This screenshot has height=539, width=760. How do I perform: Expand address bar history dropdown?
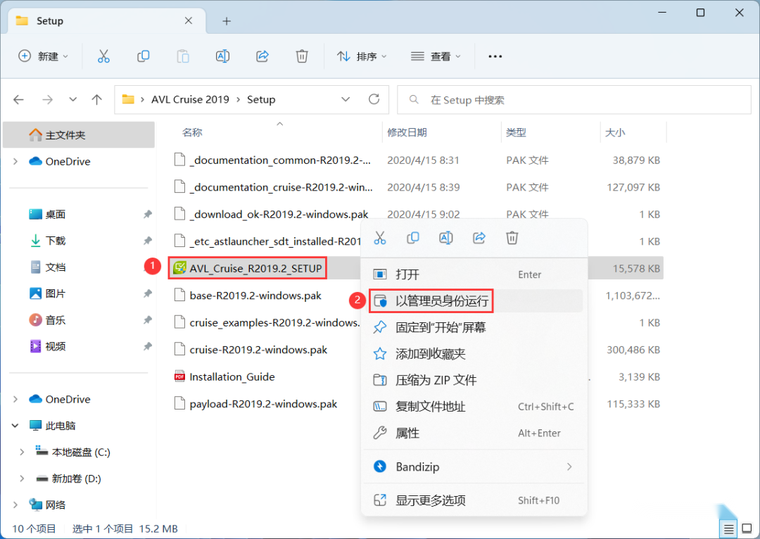[346, 99]
